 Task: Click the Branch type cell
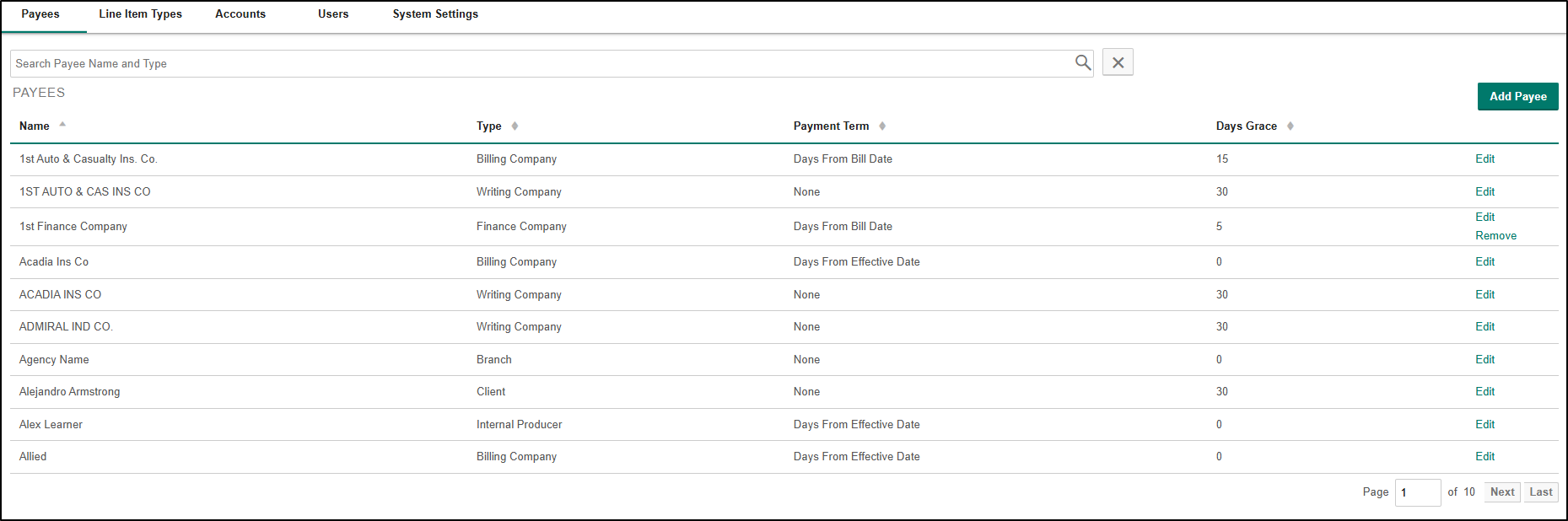click(493, 359)
